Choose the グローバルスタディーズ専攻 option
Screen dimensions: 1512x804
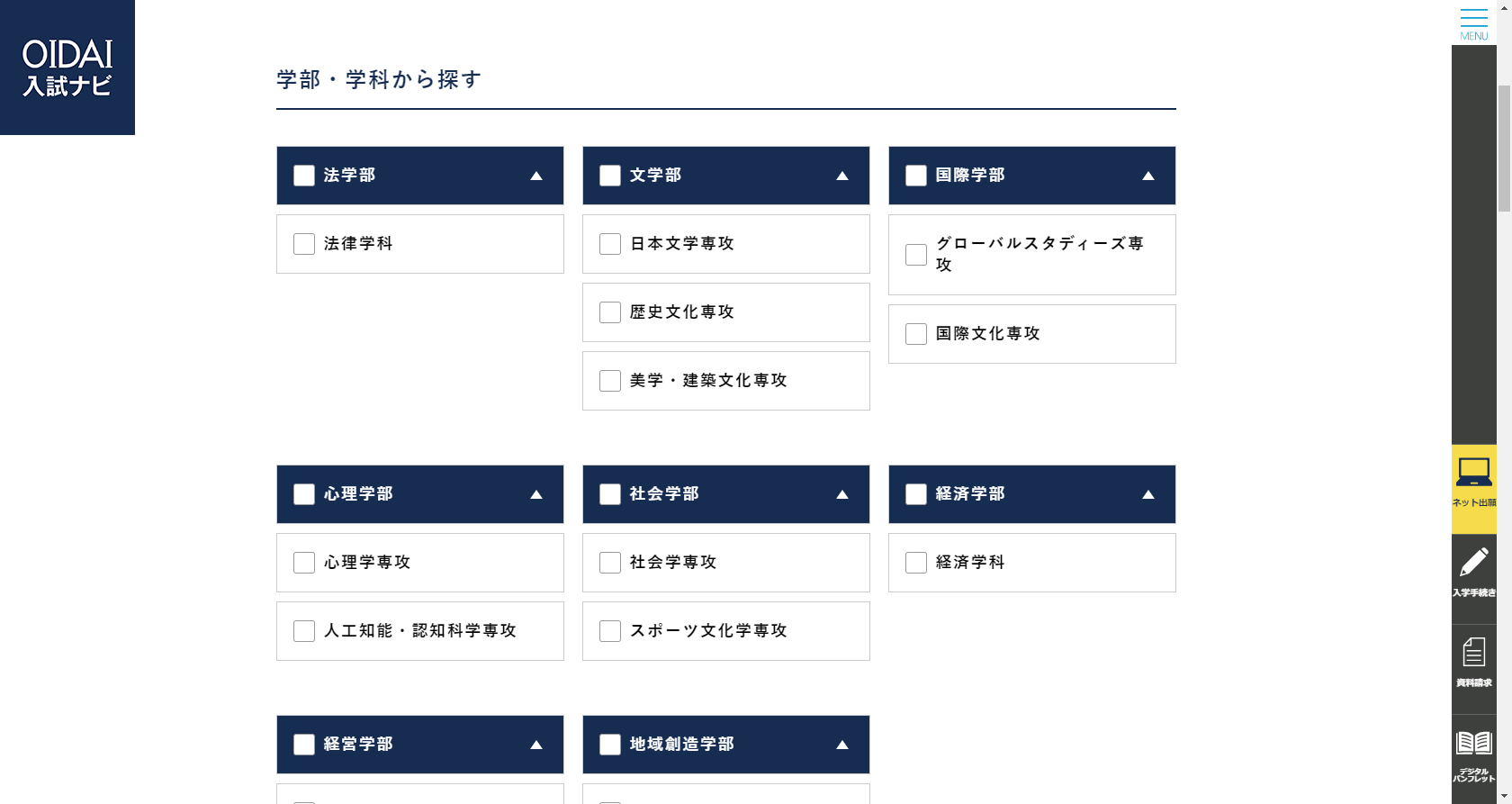(x=1032, y=255)
